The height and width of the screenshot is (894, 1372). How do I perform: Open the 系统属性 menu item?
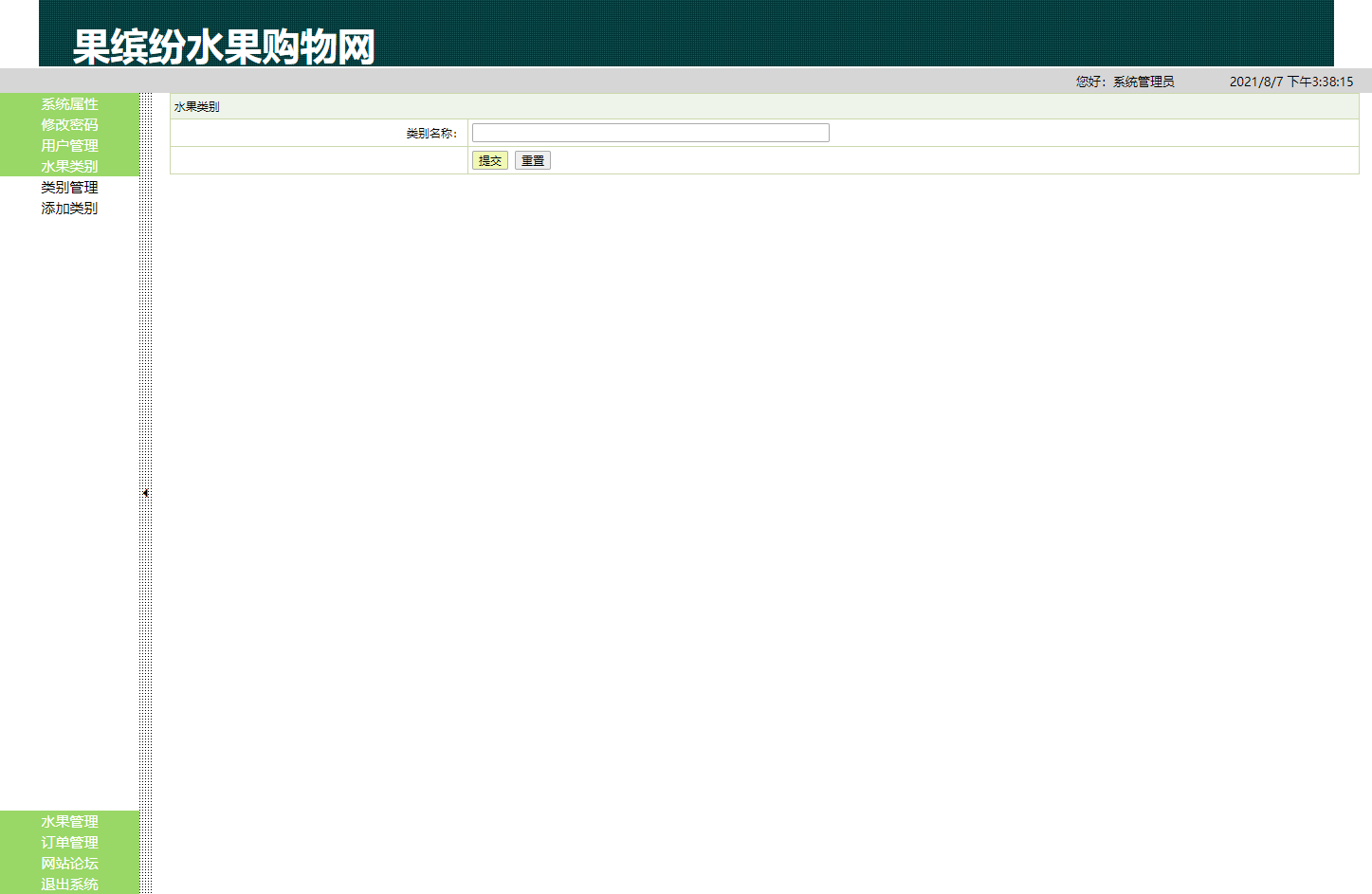pyautogui.click(x=68, y=104)
